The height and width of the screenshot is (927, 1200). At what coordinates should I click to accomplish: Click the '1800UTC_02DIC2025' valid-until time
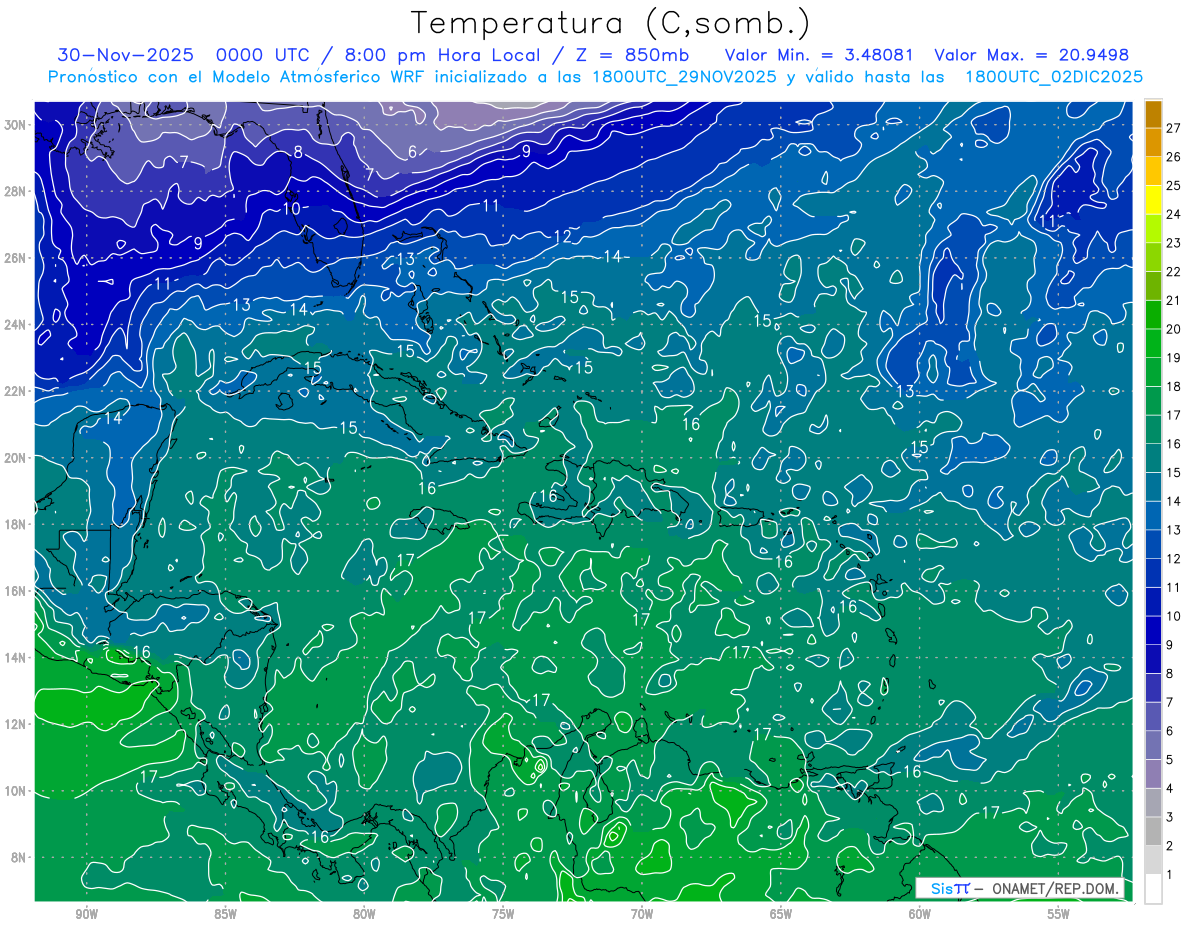[1054, 77]
